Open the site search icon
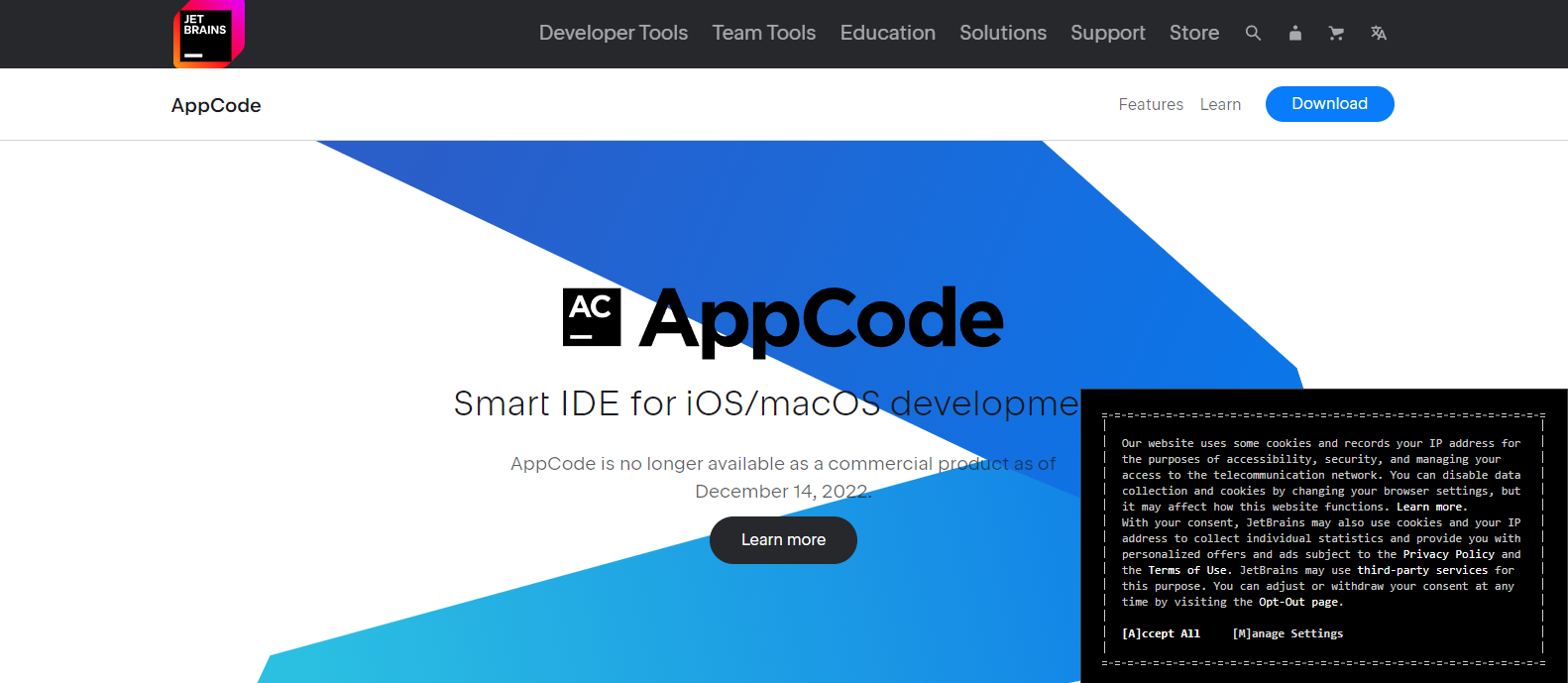This screenshot has height=683, width=1568. (x=1253, y=33)
